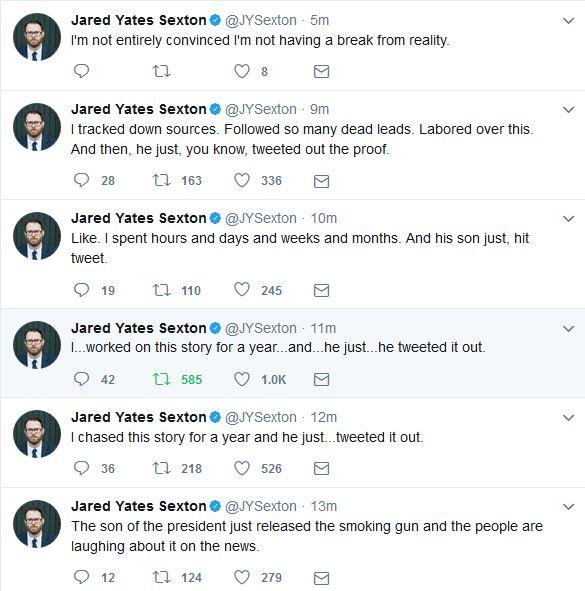Retweet the 'break from reality' tweet
The width and height of the screenshot is (585, 591).
tap(162, 71)
